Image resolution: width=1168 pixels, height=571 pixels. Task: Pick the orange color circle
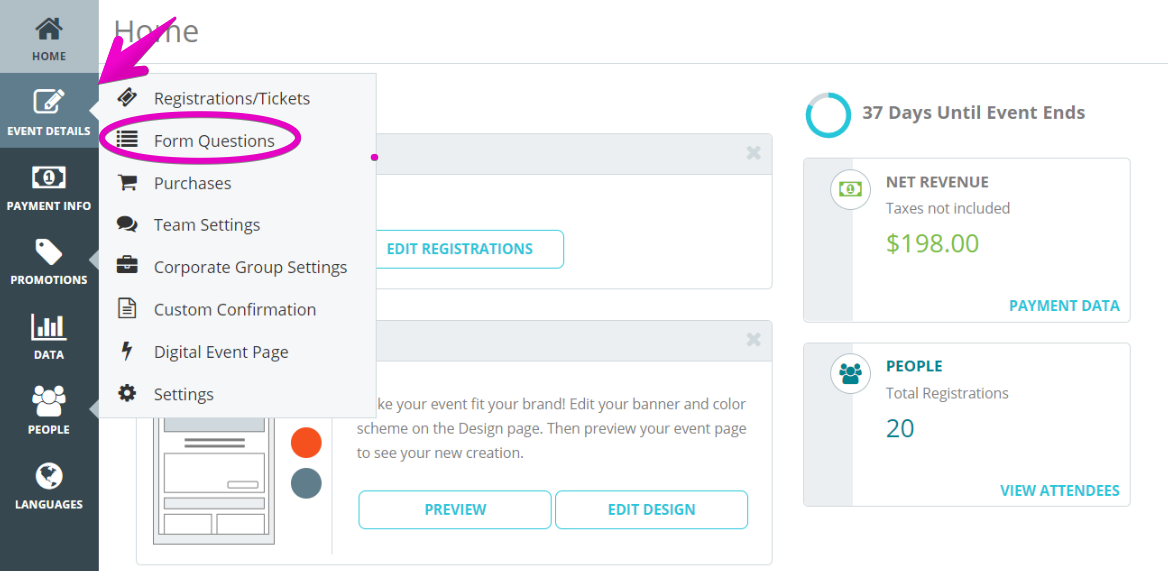(x=306, y=442)
